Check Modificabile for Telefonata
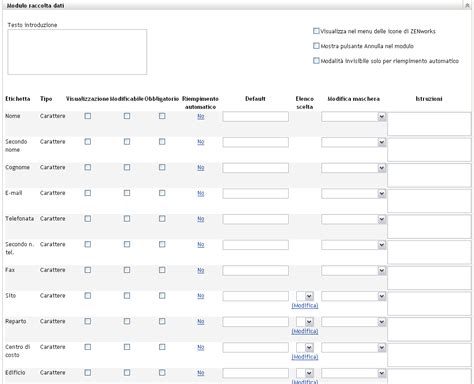The height and width of the screenshot is (384, 474). point(127,219)
